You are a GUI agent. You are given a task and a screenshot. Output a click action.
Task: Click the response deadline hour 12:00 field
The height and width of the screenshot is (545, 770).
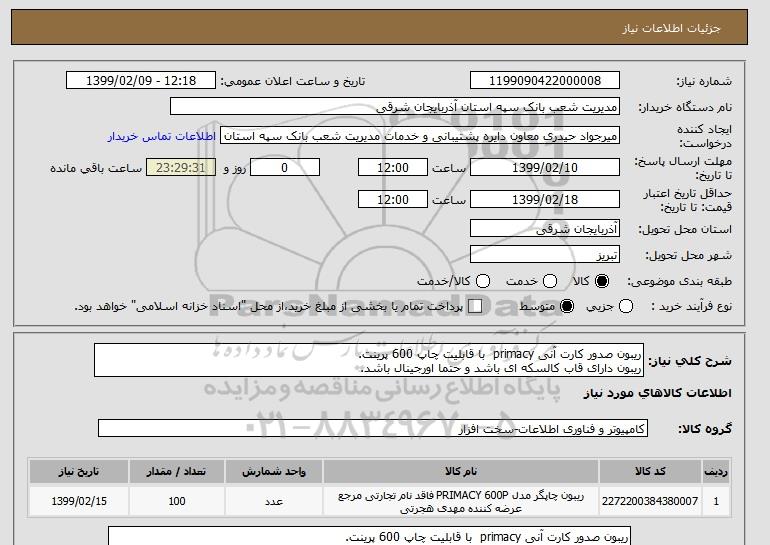pyautogui.click(x=393, y=167)
